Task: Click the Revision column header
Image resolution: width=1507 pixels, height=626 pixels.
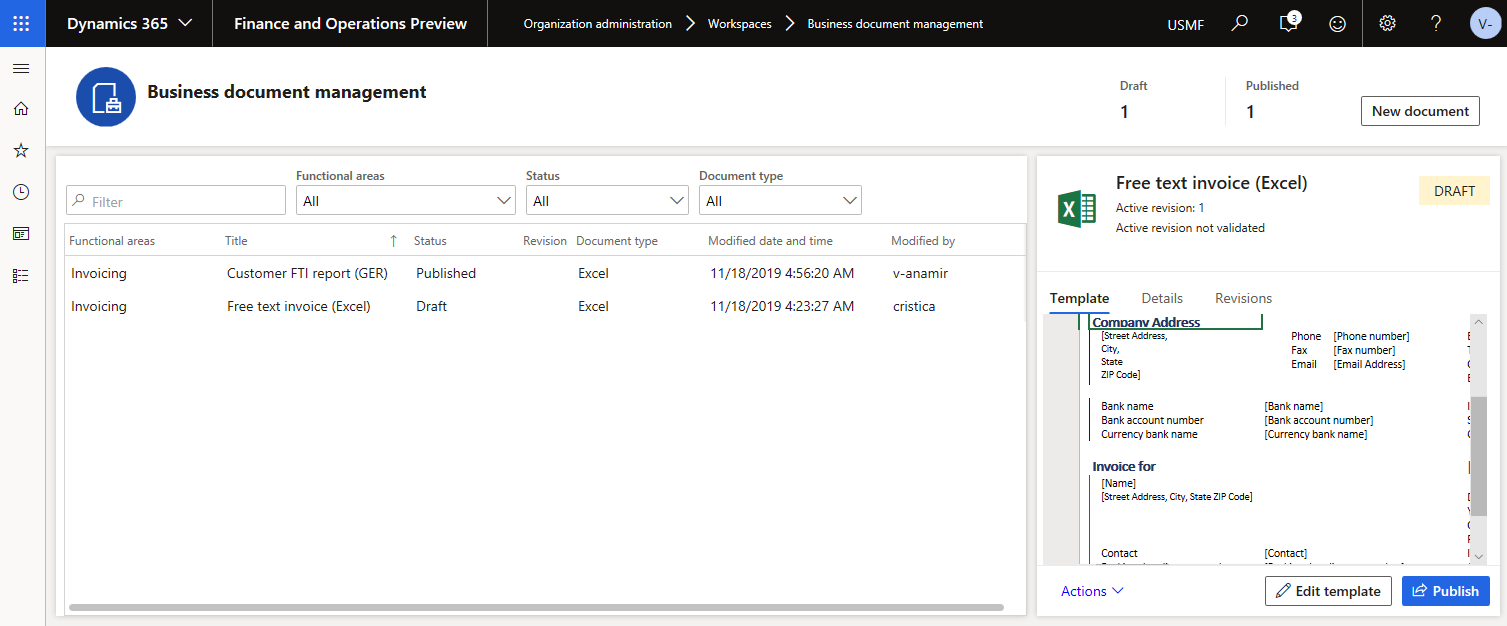Action: (545, 241)
